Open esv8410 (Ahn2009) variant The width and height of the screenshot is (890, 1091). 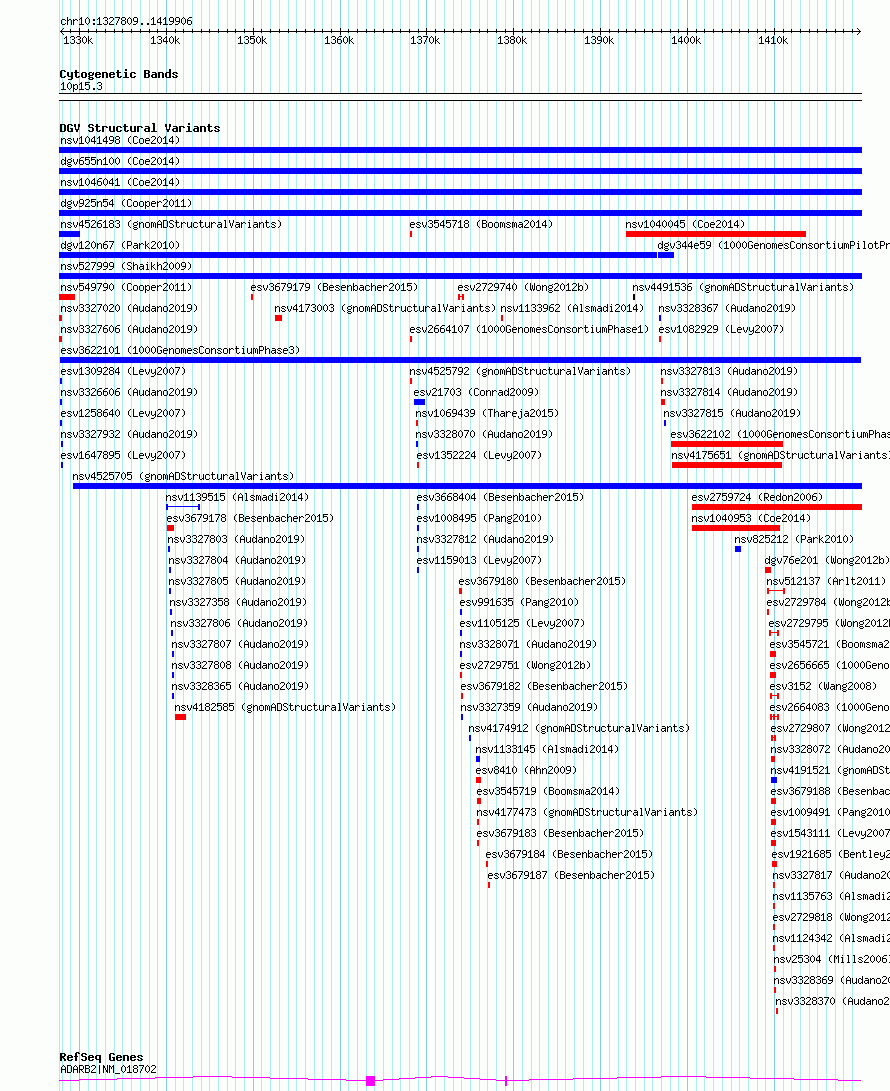526,770
